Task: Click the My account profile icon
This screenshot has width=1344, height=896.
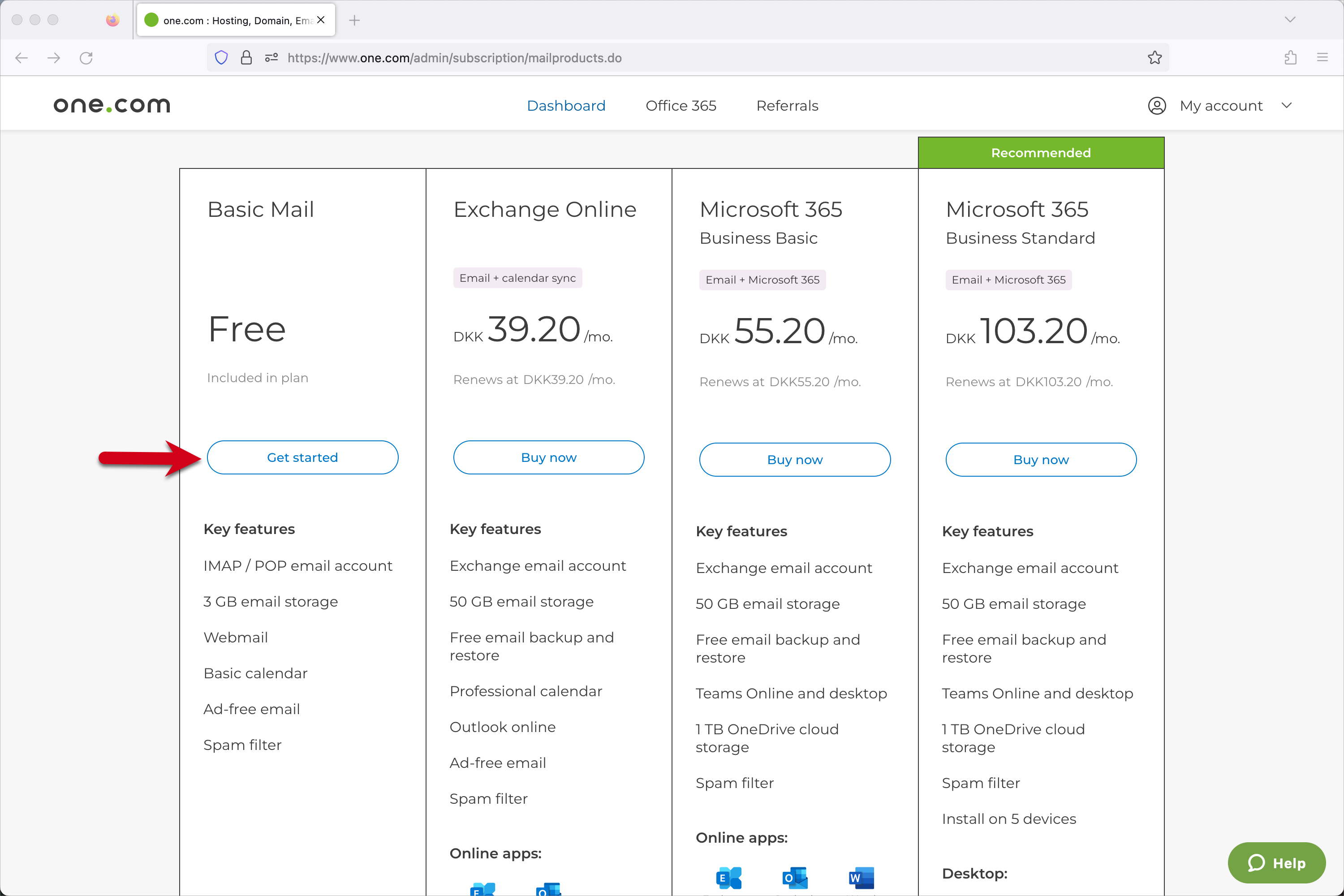Action: [1157, 106]
